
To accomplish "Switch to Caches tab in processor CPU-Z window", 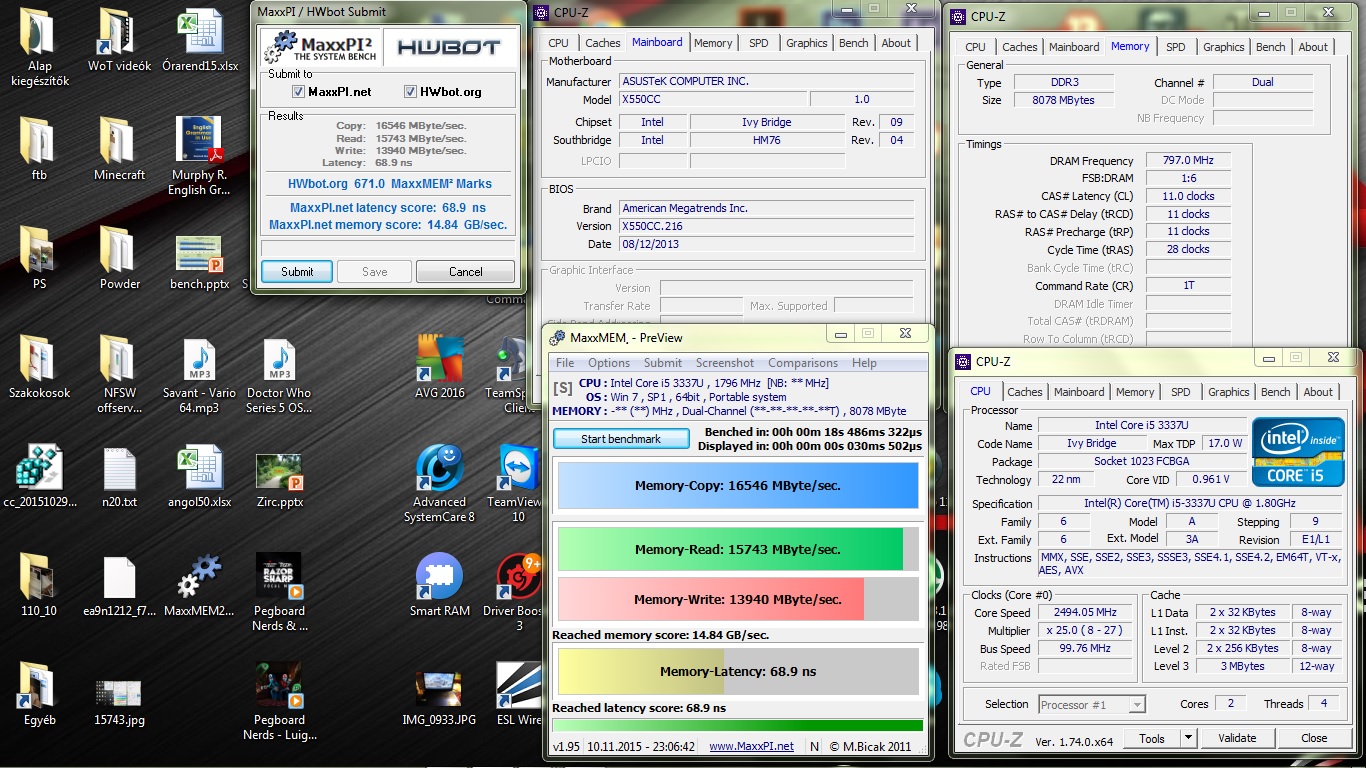I will (x=1025, y=392).
